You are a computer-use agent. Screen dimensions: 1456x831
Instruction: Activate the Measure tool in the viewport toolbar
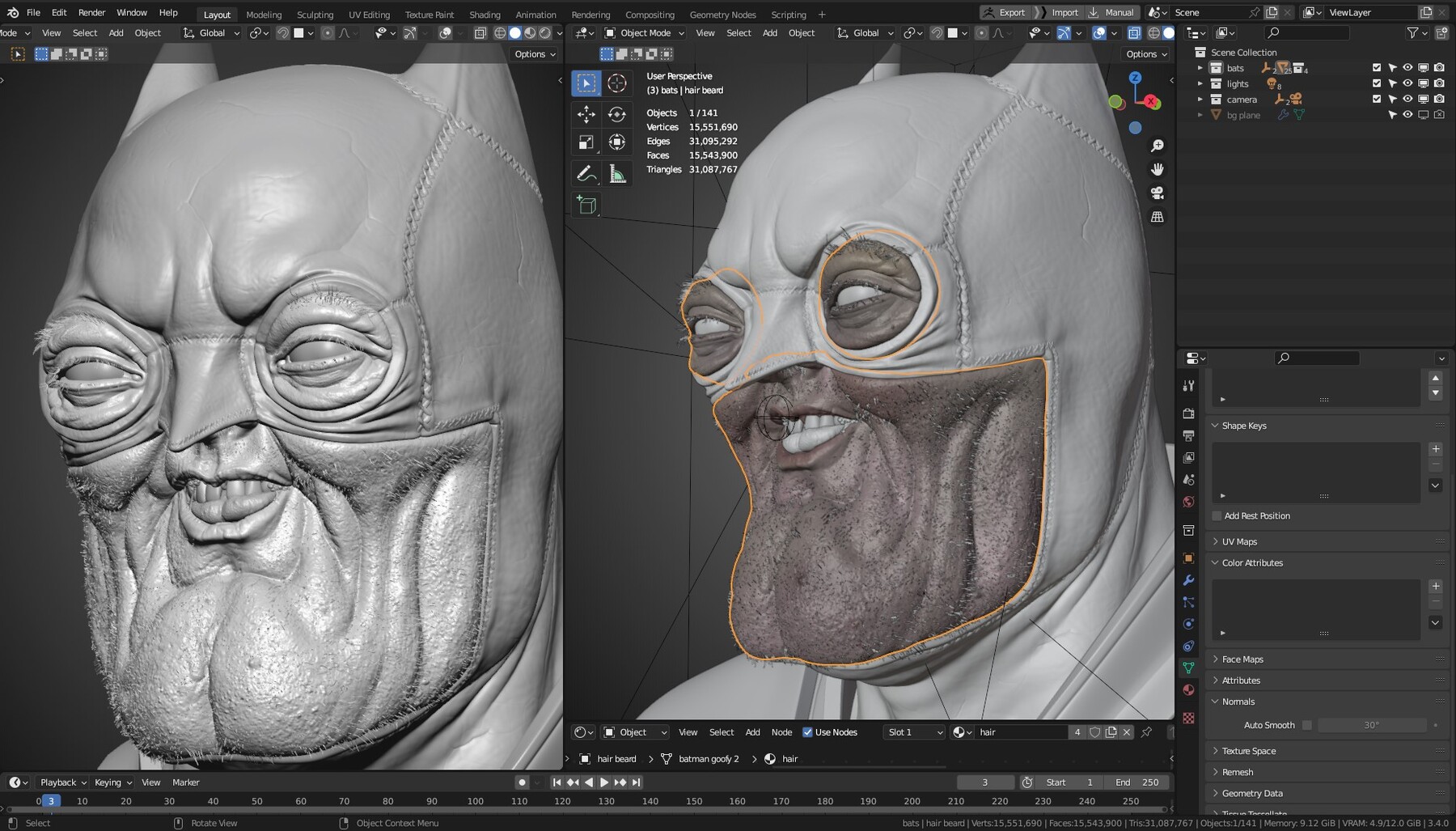pos(617,173)
